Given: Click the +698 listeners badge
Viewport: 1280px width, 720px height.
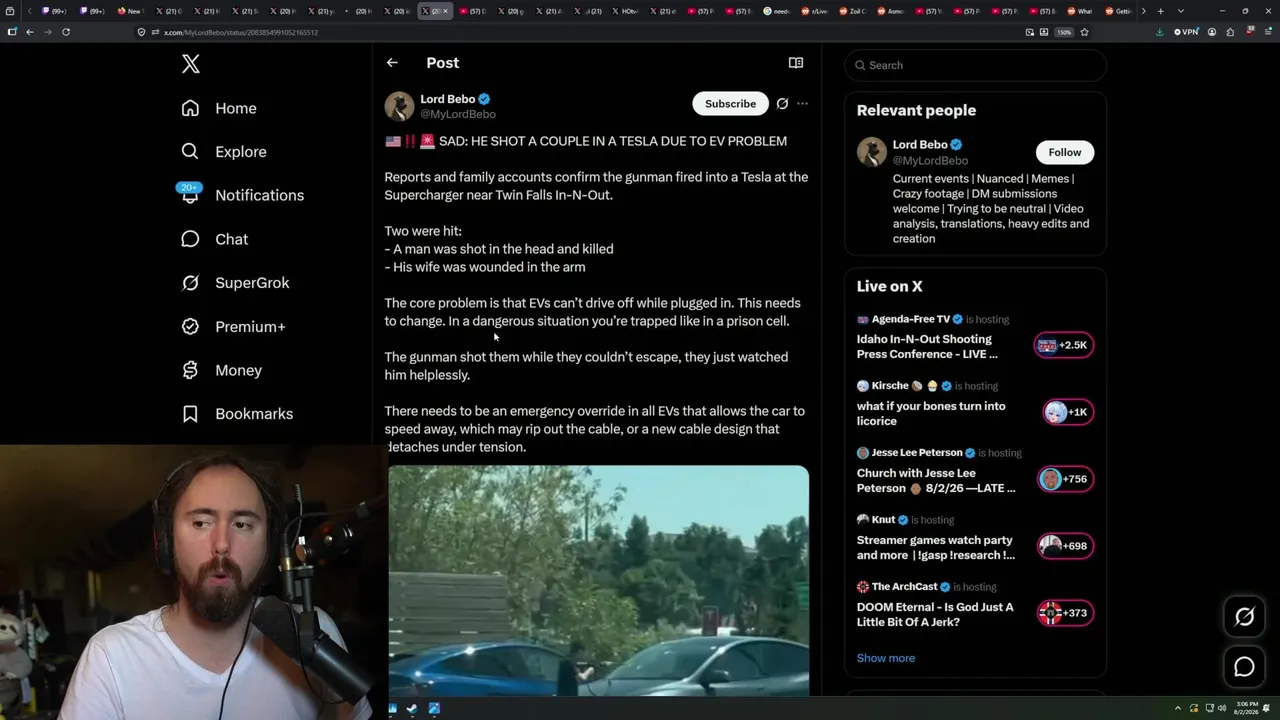Looking at the screenshot, I should click(x=1065, y=546).
